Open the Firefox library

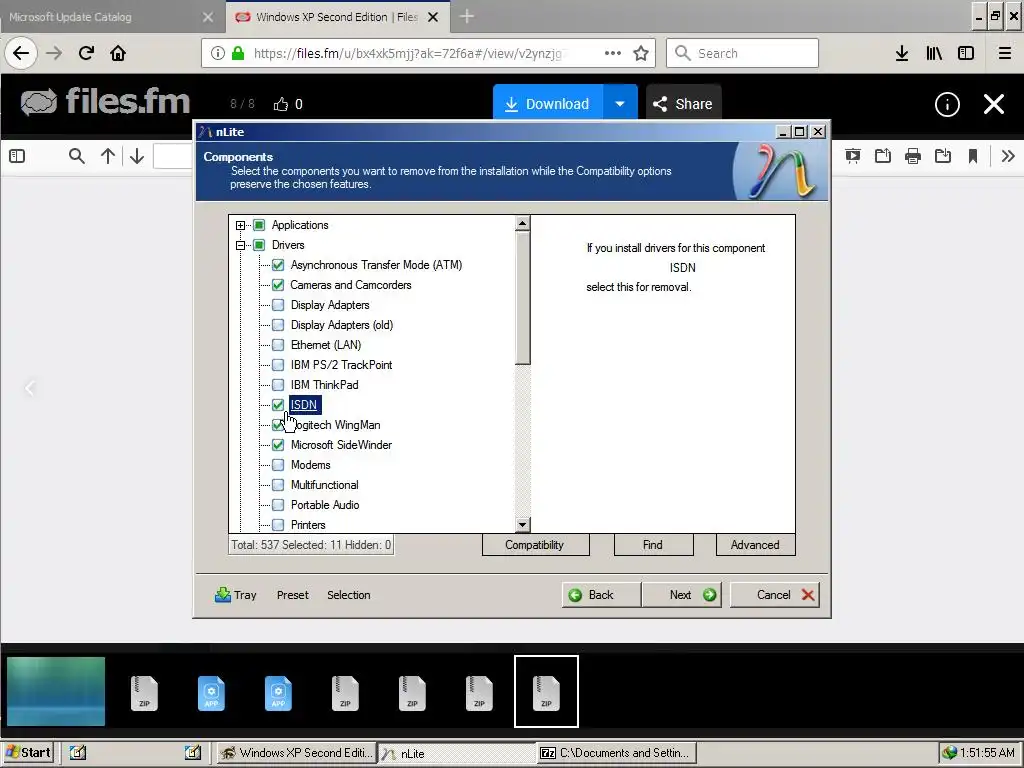pos(934,53)
